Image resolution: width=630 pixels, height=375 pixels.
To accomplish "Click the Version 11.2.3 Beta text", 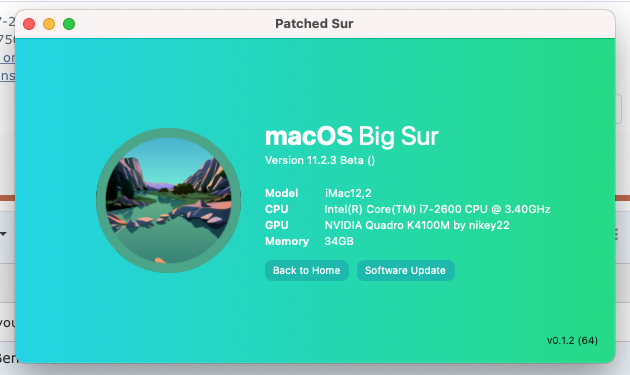I will pyautogui.click(x=320, y=160).
